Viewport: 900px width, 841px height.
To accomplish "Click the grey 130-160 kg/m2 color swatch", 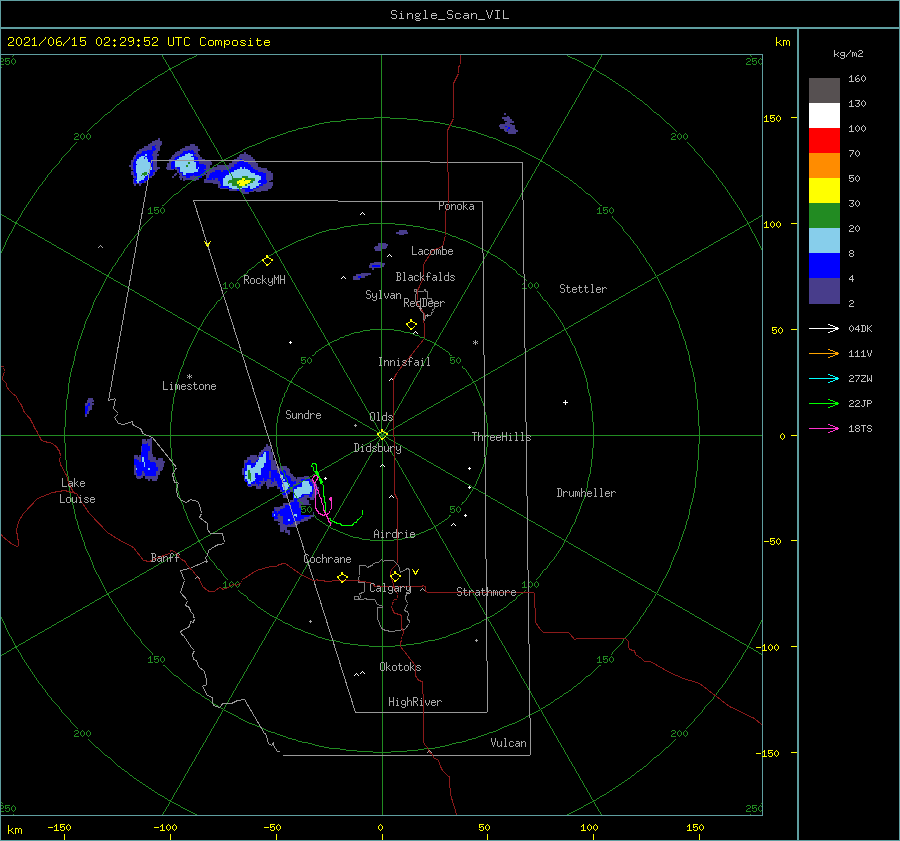I will (x=824, y=91).
